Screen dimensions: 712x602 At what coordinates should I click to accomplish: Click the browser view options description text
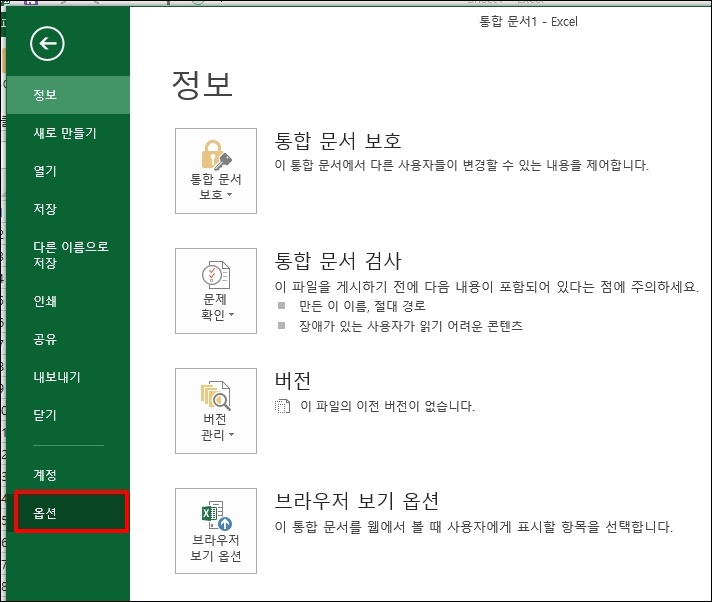[474, 527]
